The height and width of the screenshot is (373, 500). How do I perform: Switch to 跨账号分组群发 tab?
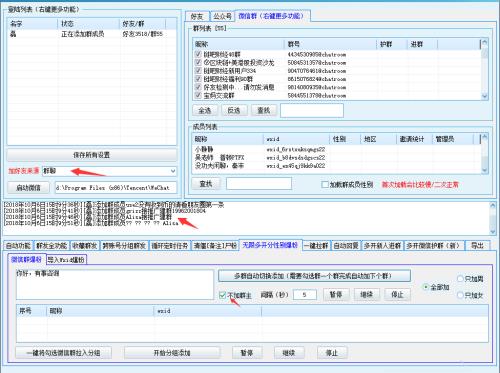(124, 246)
